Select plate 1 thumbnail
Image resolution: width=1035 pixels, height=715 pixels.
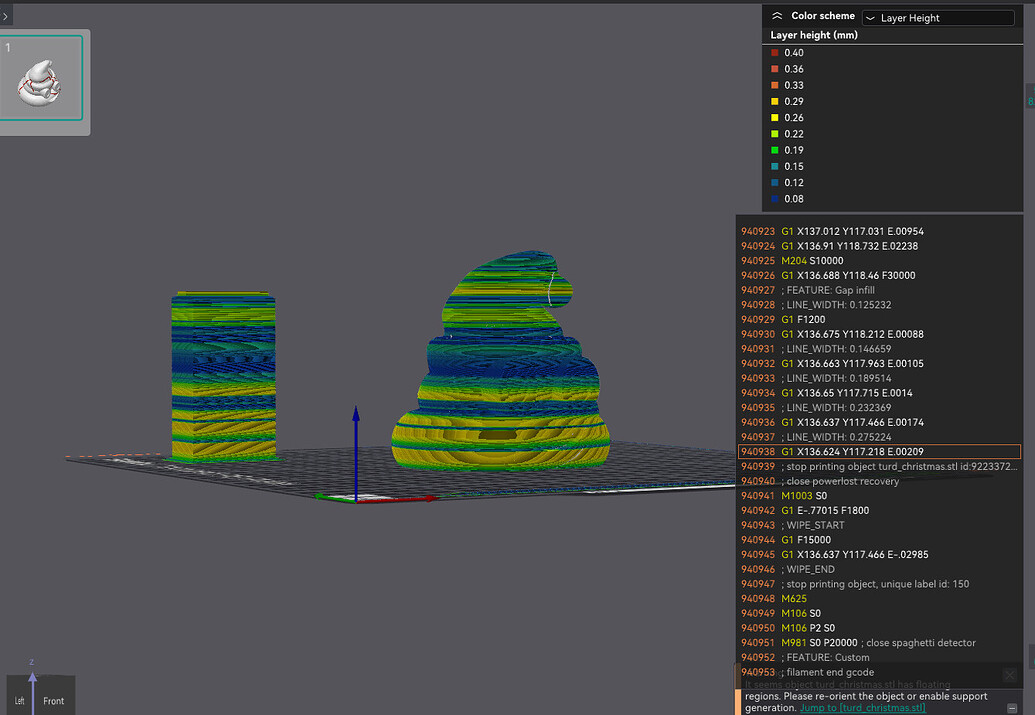click(41, 78)
